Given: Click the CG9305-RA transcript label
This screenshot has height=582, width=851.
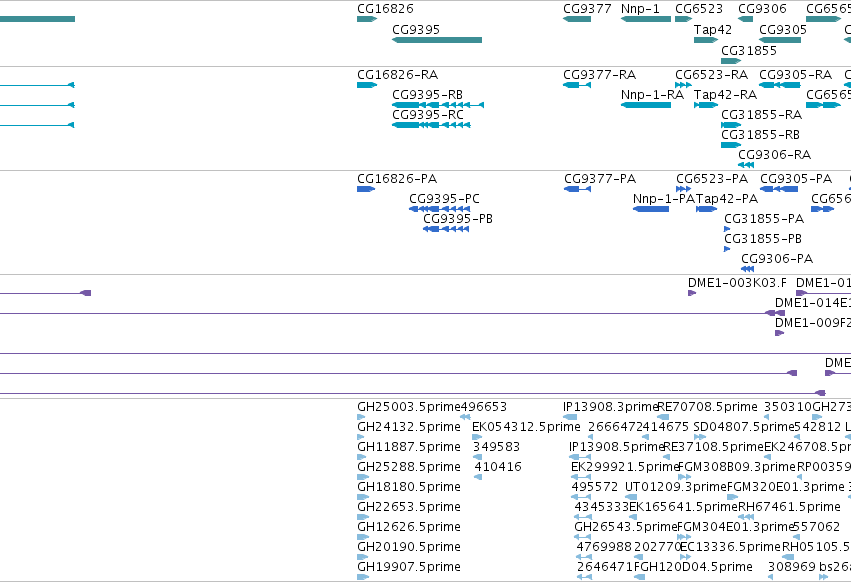Looking at the screenshot, I should 796,74.
